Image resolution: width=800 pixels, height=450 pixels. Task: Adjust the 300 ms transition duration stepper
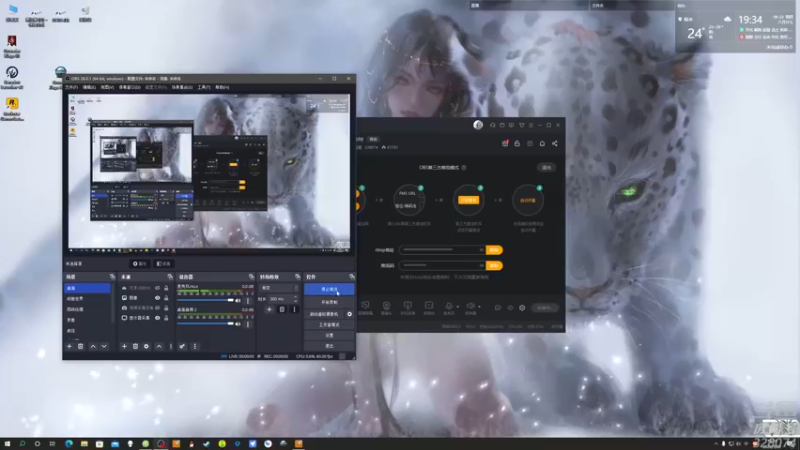[295, 298]
